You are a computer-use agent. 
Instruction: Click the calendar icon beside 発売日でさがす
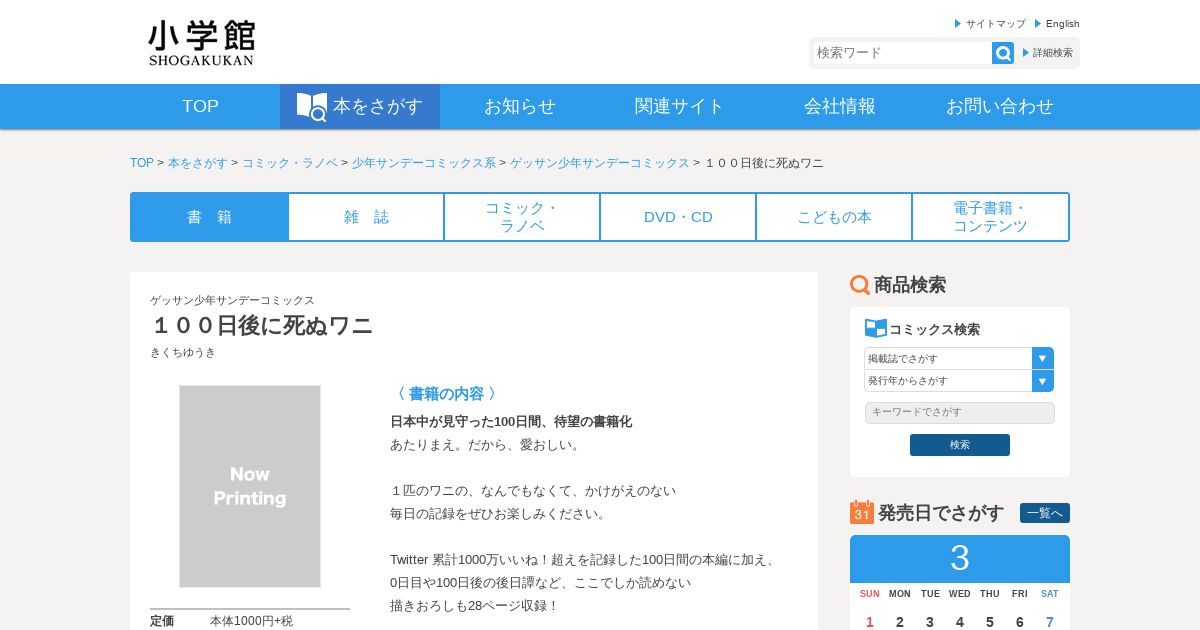tap(862, 512)
